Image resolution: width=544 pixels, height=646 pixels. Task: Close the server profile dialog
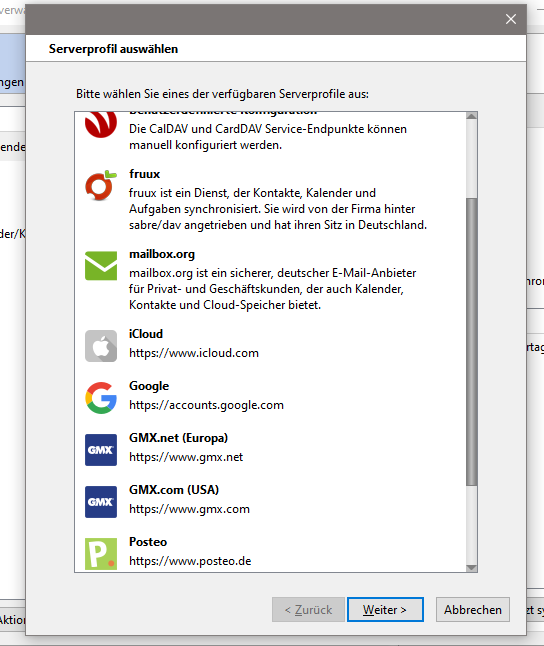coord(511,19)
